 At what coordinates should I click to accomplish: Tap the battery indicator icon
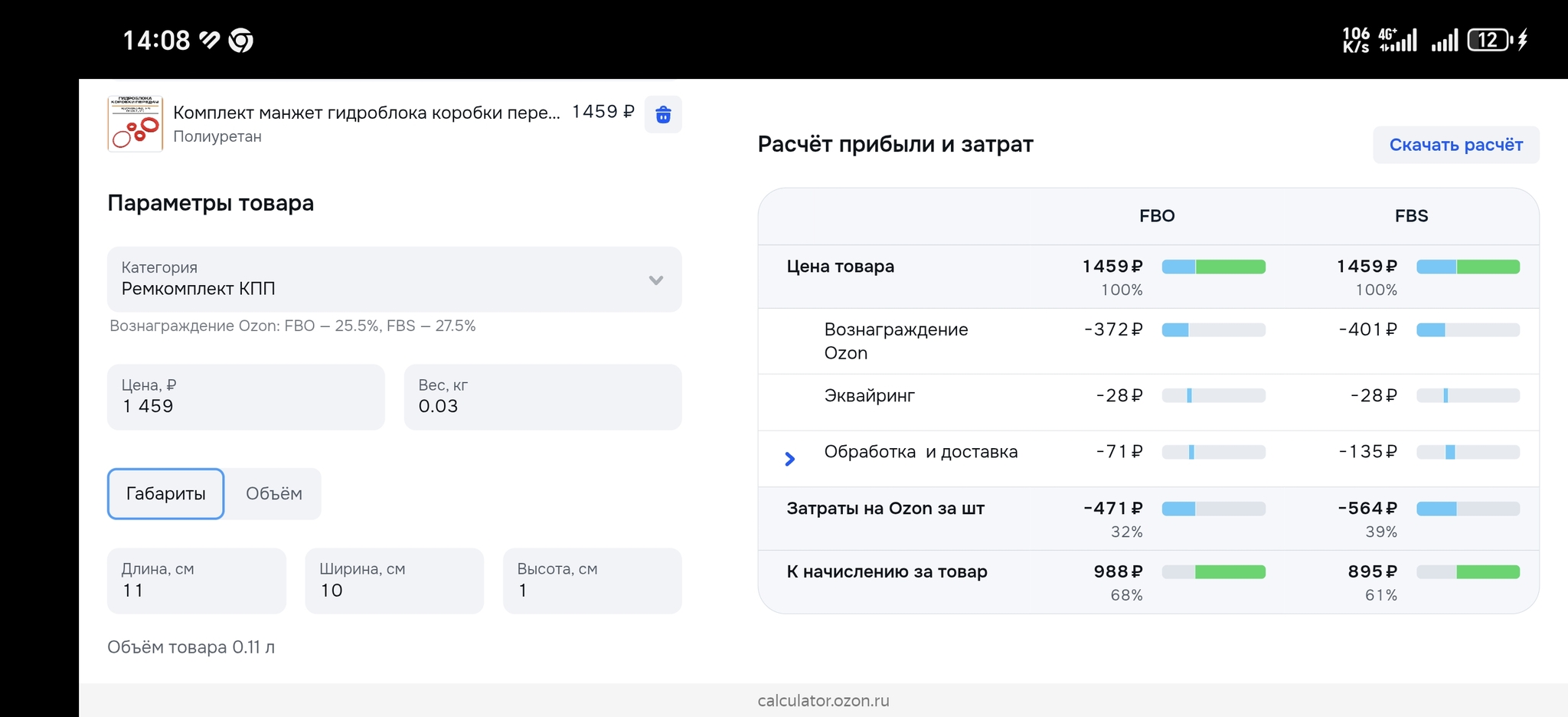tap(1488, 40)
